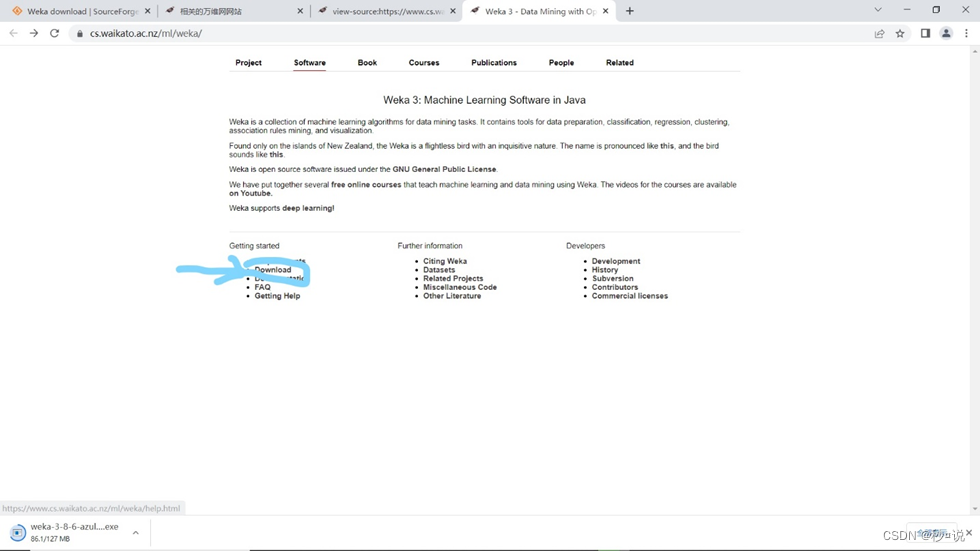Image resolution: width=980 pixels, height=551 pixels.
Task: Open the History link
Action: [604, 270]
